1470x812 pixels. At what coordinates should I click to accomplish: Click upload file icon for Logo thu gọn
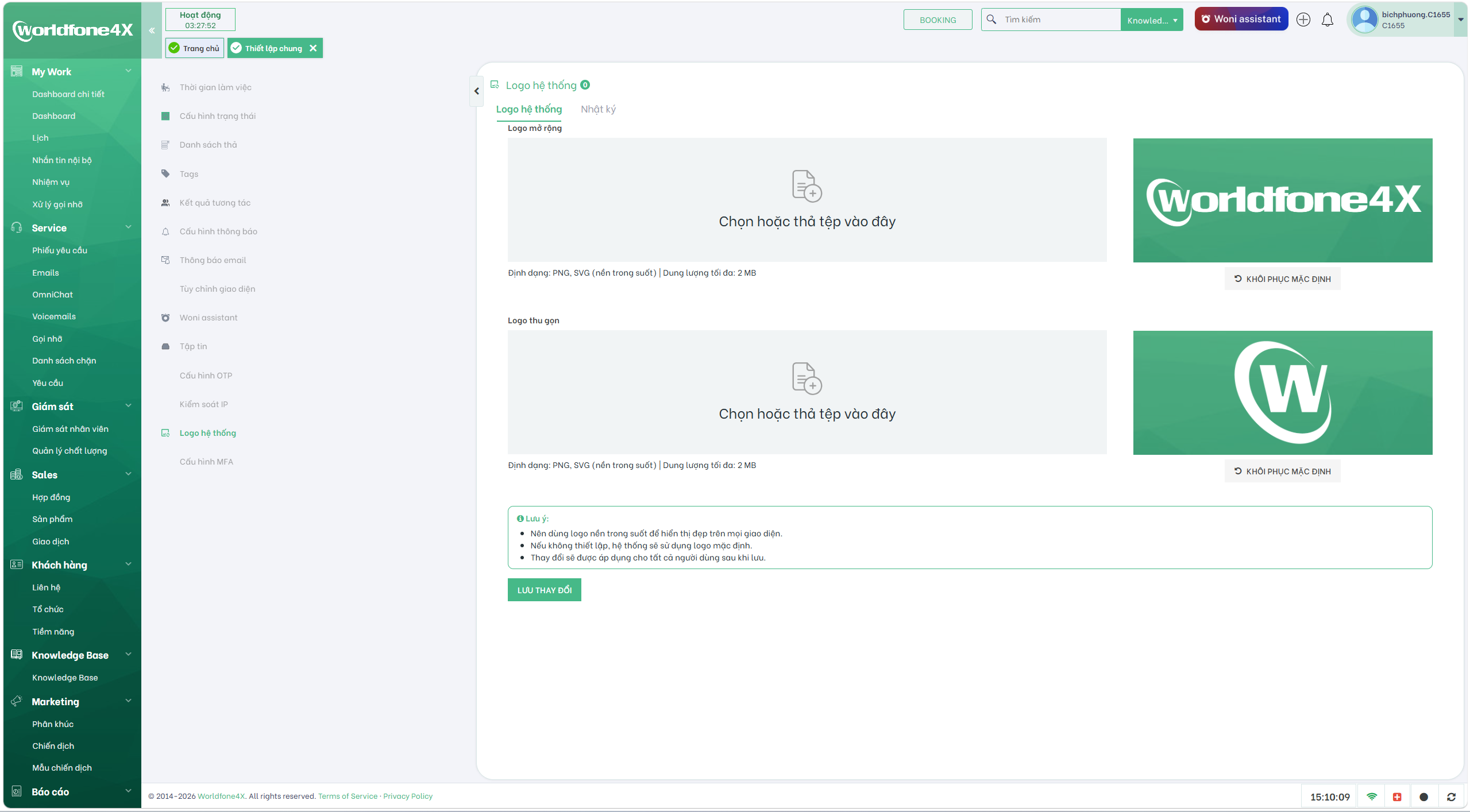(807, 378)
